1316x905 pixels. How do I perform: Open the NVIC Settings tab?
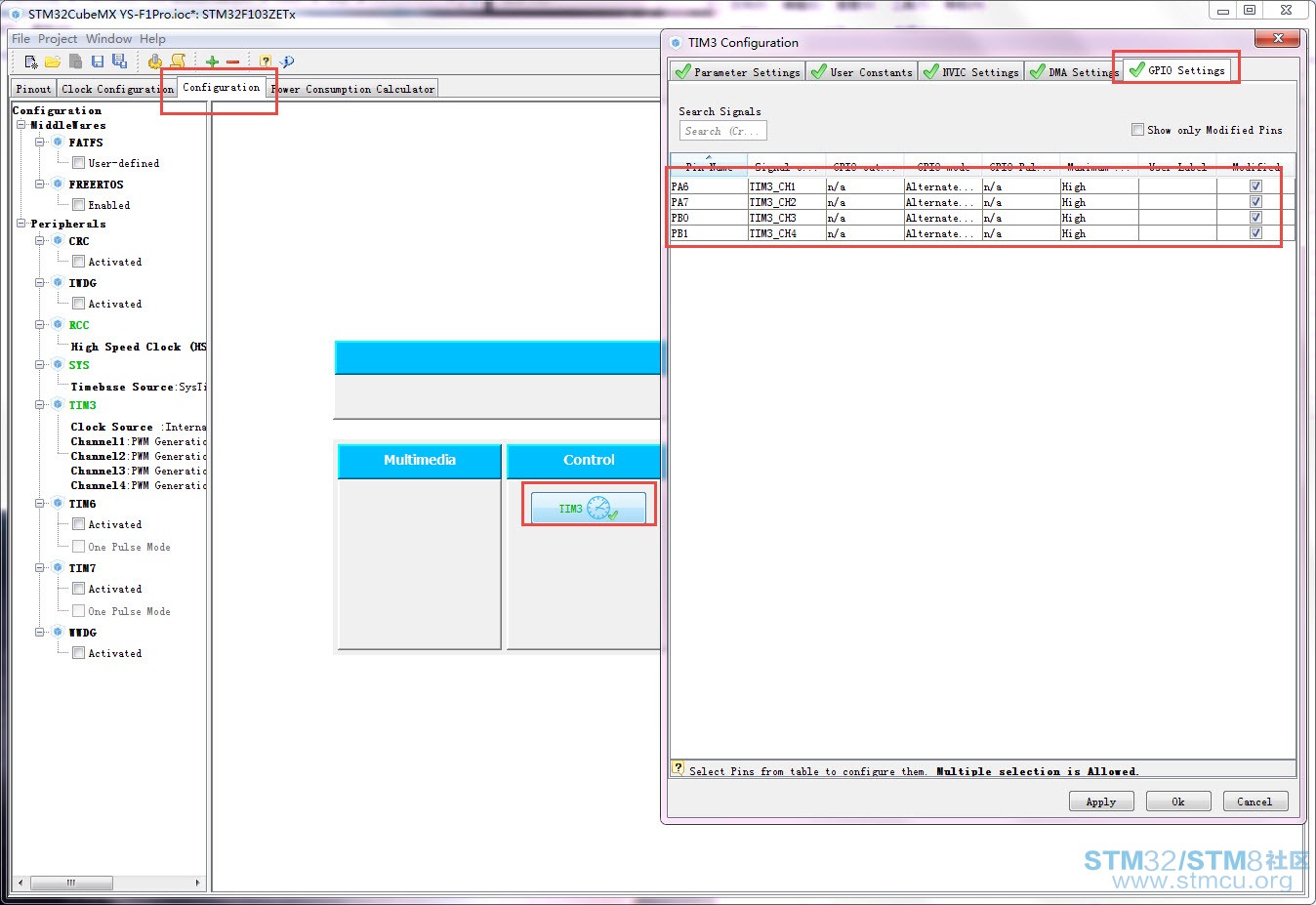[970, 71]
